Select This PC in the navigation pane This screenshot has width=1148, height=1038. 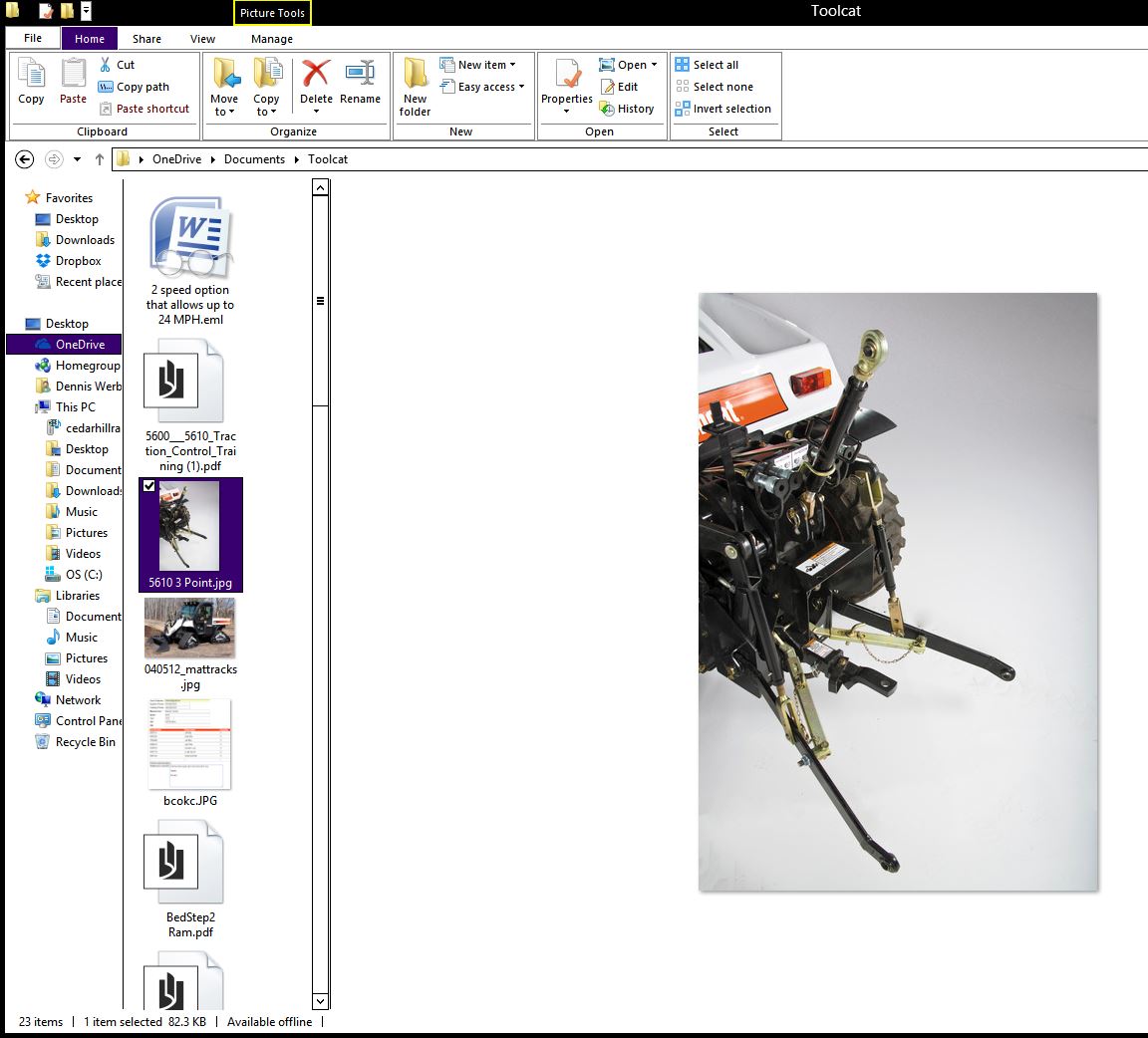[65, 407]
